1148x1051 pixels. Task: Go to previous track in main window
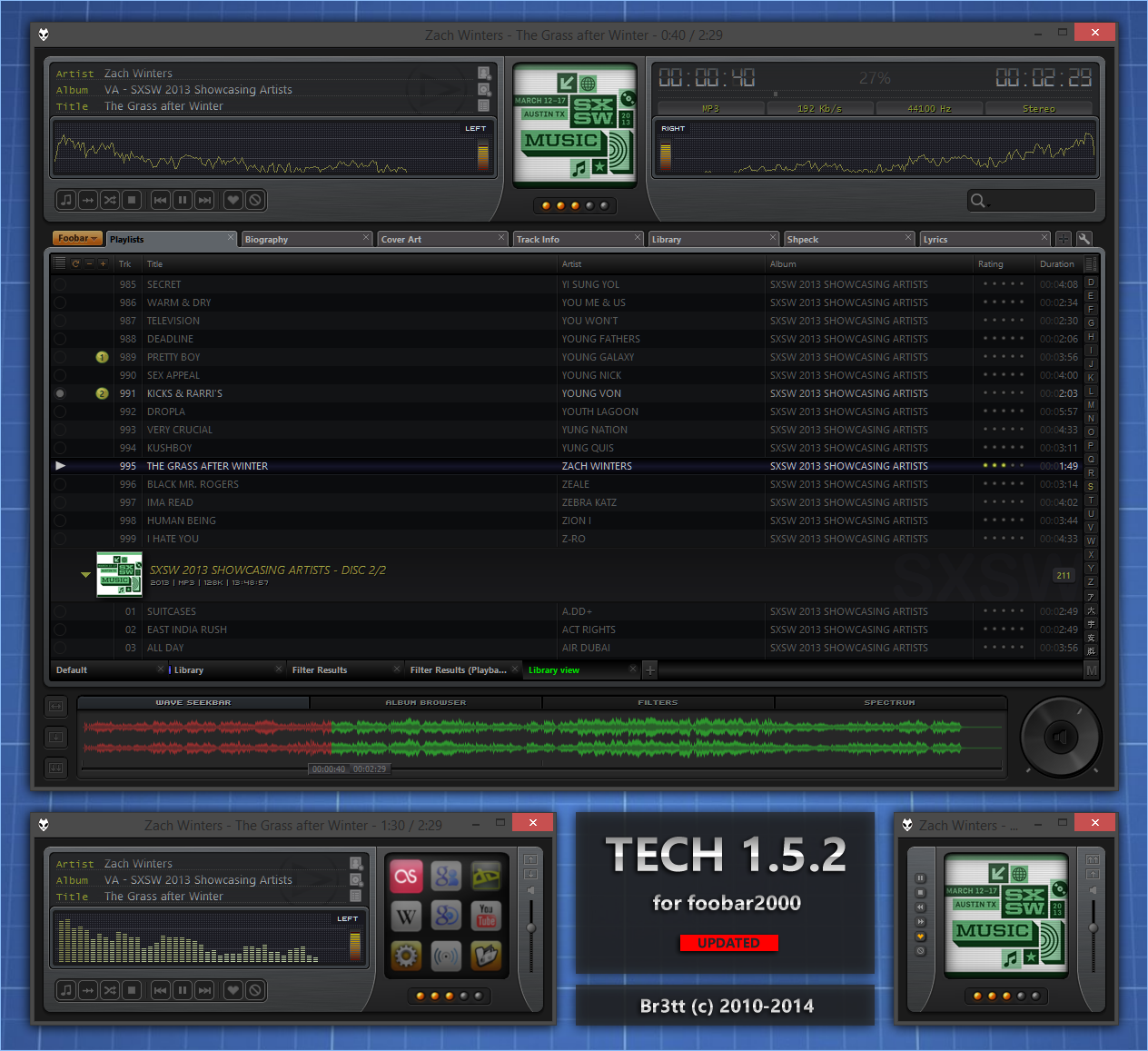[161, 200]
